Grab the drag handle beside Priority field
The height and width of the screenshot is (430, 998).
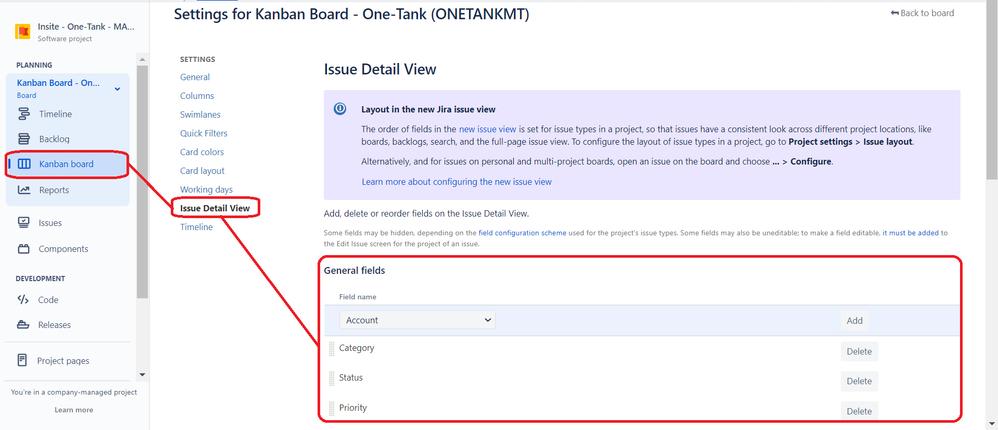[332, 408]
